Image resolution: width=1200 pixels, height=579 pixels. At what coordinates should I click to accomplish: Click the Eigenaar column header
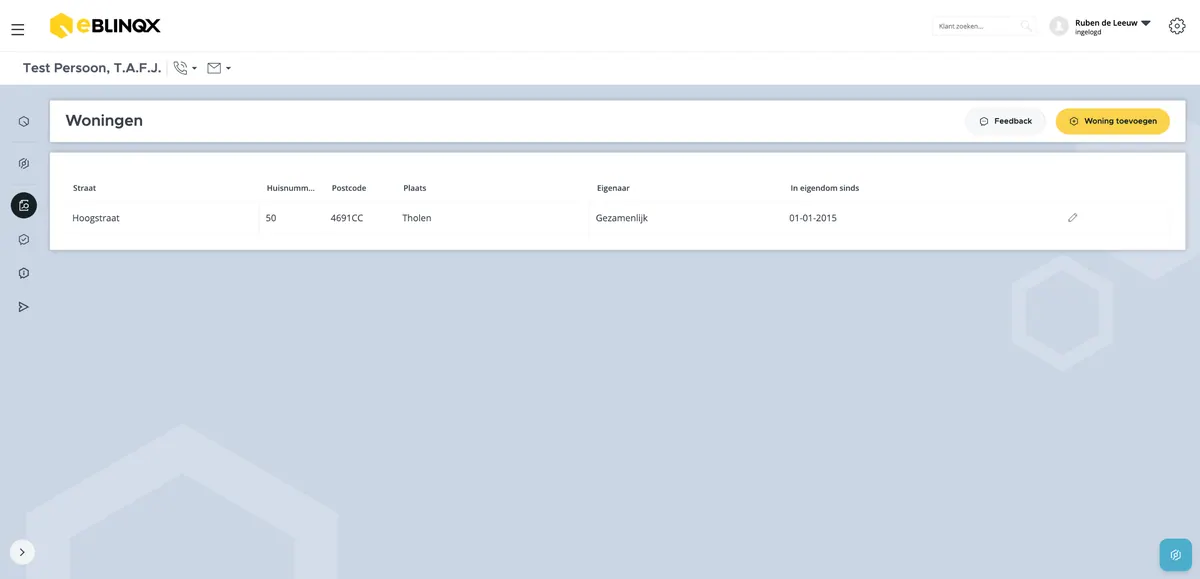click(613, 188)
